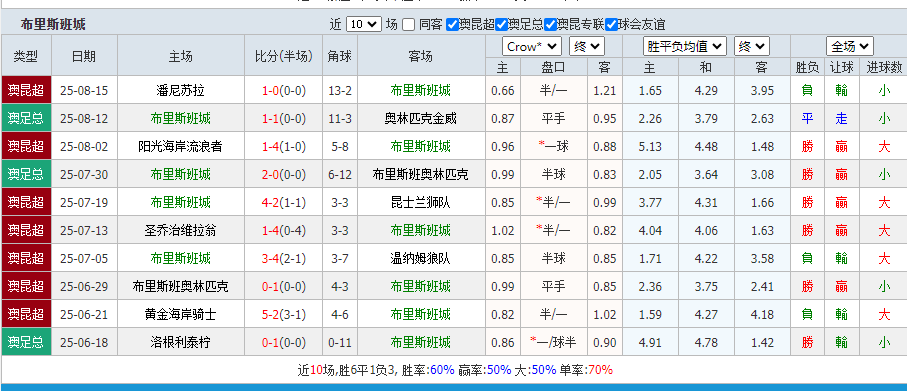Click the *一球 handicap on 25-08-02
This screenshot has width=907, height=391.
[x=554, y=147]
